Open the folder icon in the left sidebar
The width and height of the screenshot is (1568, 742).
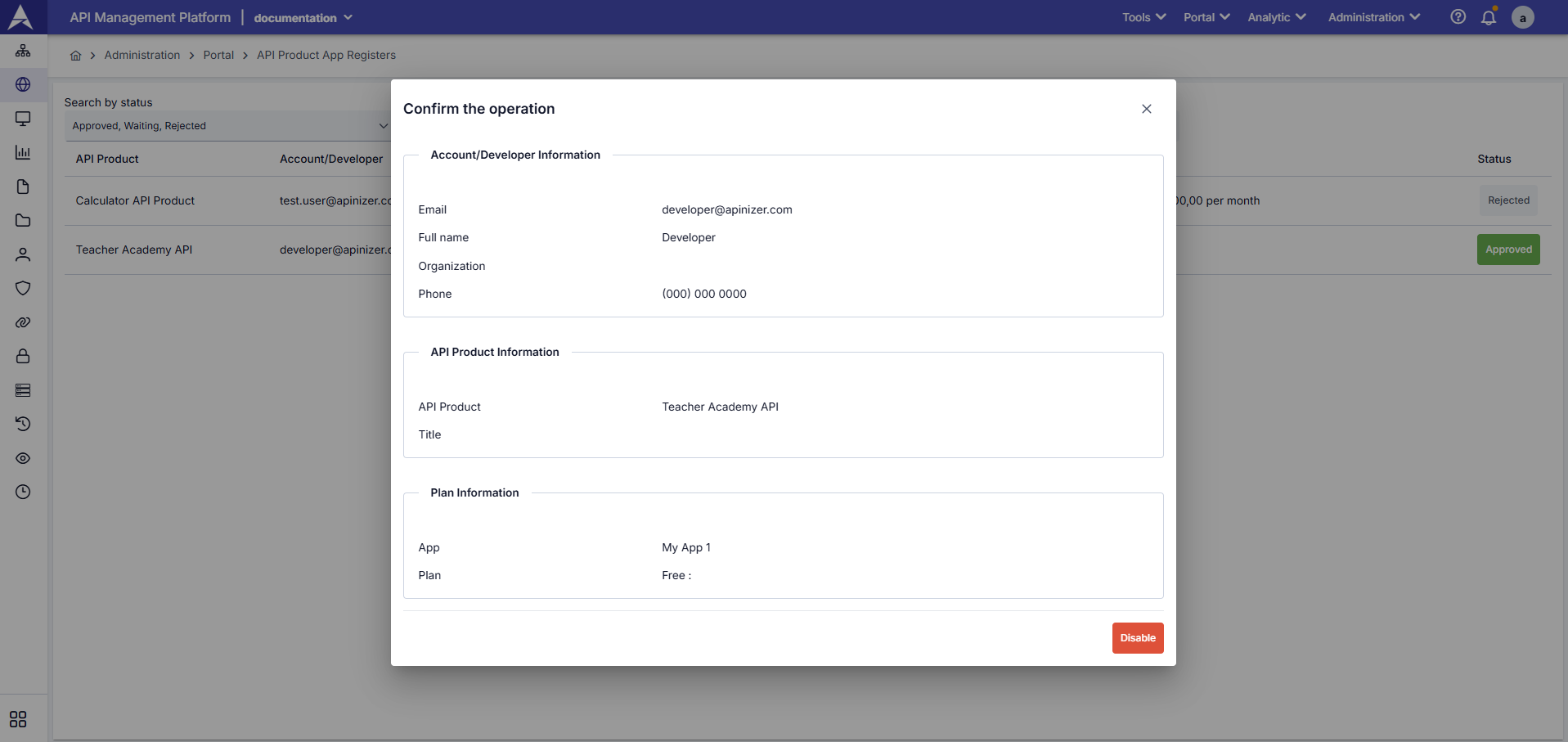[23, 220]
